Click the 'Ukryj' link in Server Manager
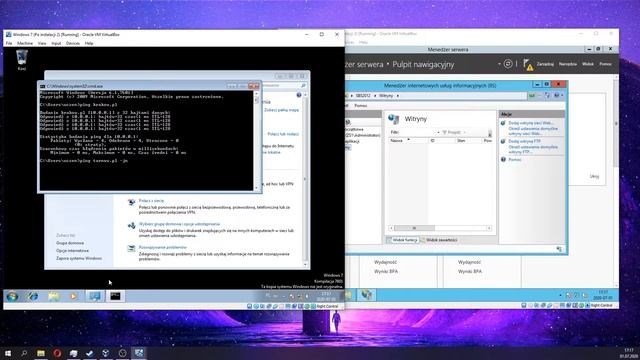The height and width of the screenshot is (360, 640). tap(594, 176)
